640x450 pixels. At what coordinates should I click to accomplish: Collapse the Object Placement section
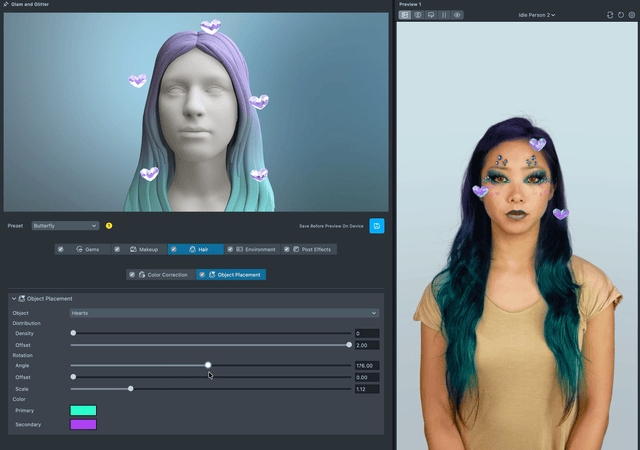tap(14, 299)
